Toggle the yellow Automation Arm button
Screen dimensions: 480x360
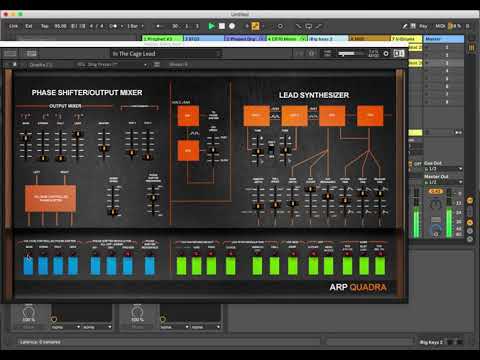[x=255, y=26]
